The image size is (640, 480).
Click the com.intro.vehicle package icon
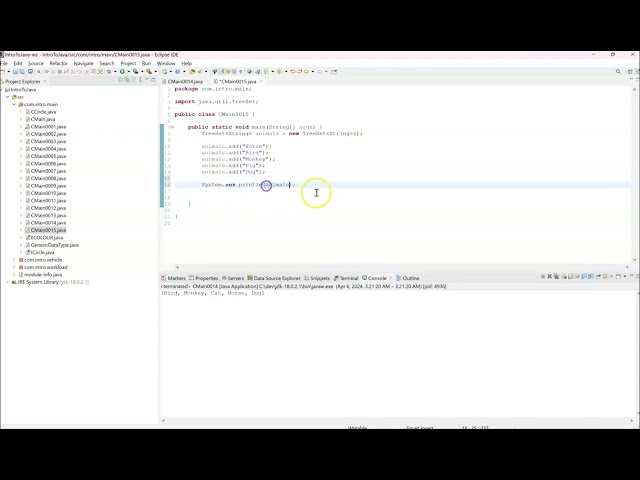(20, 260)
